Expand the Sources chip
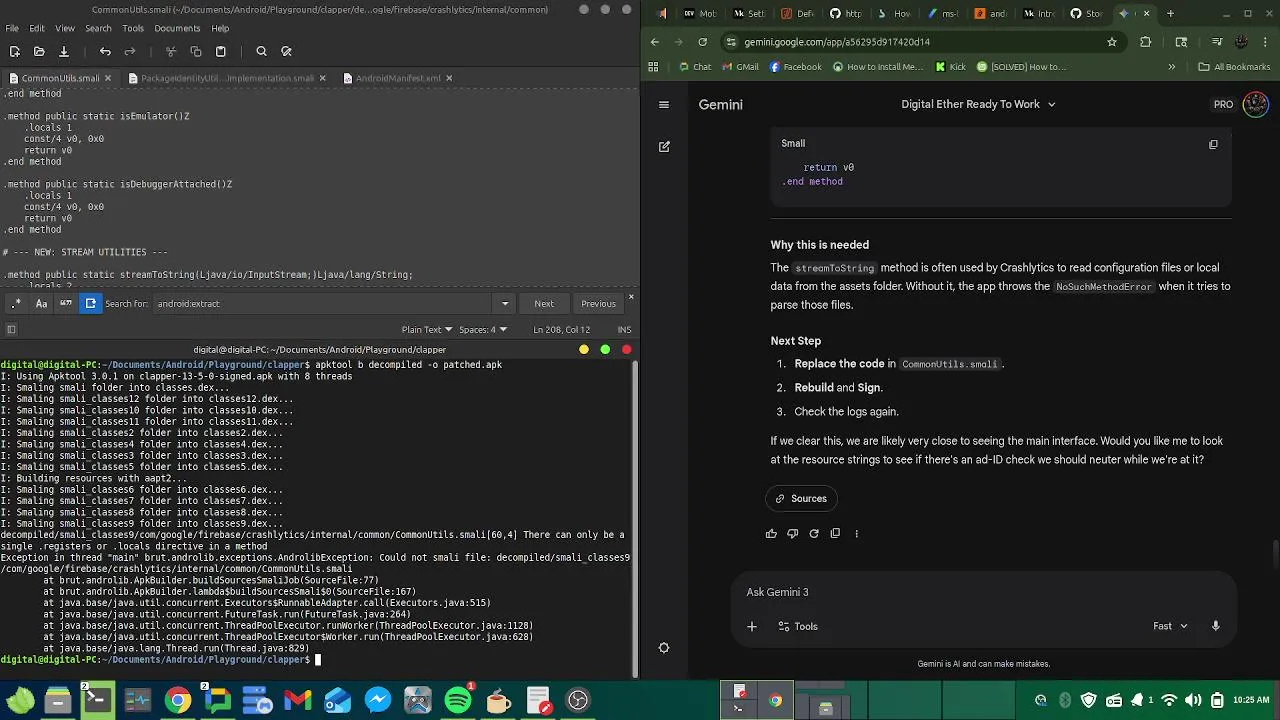Viewport: 1280px width, 720px height. tap(802, 498)
